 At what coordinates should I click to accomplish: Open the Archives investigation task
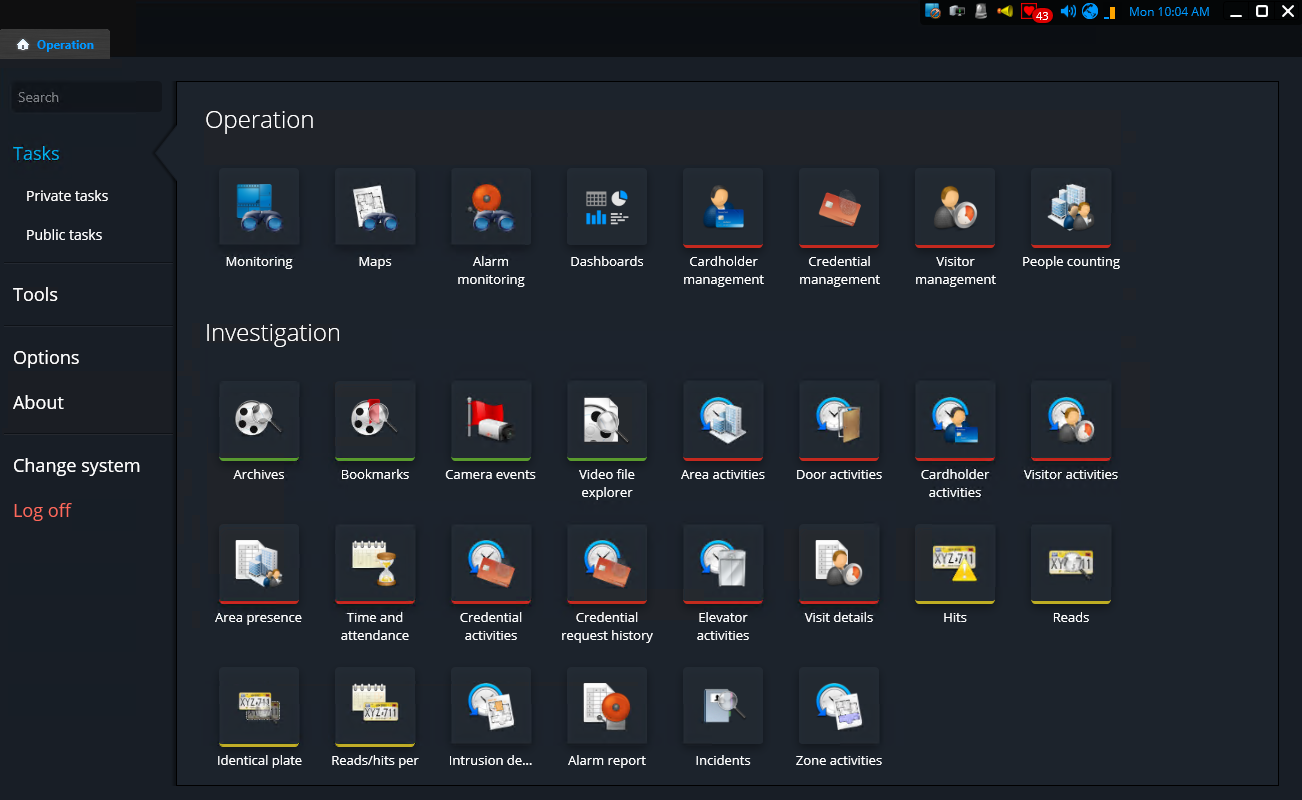click(x=259, y=420)
